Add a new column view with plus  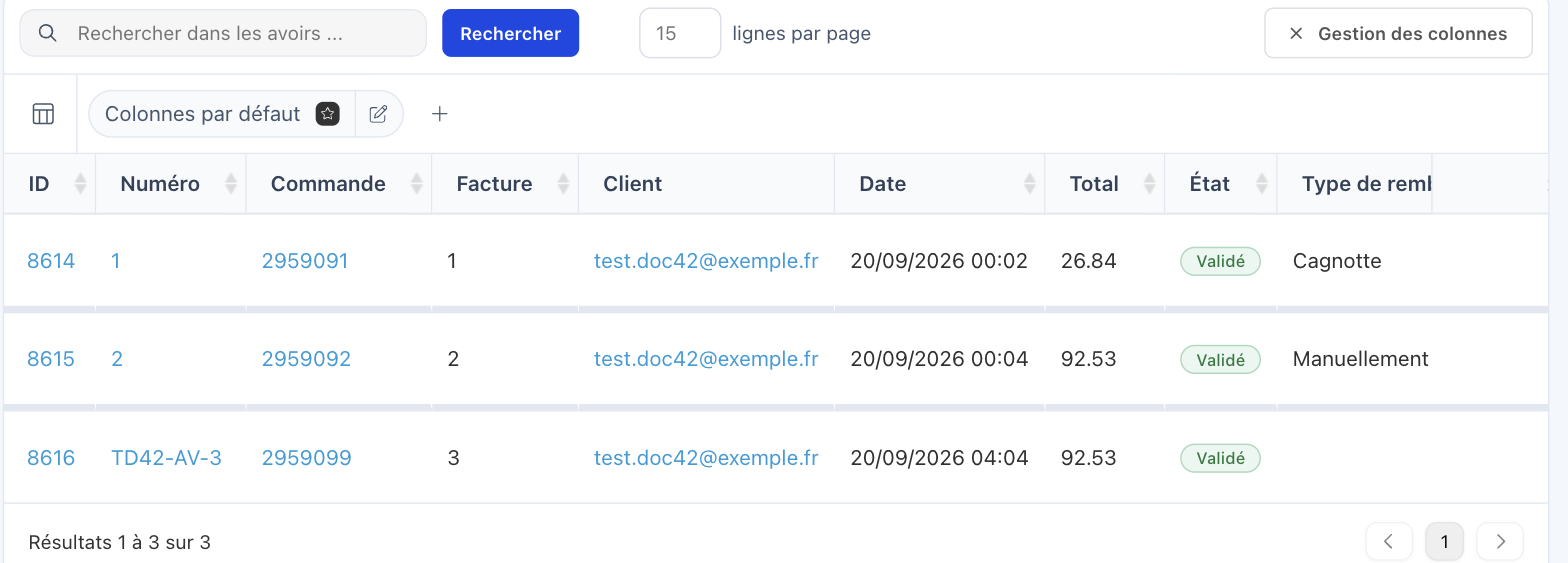click(x=439, y=114)
